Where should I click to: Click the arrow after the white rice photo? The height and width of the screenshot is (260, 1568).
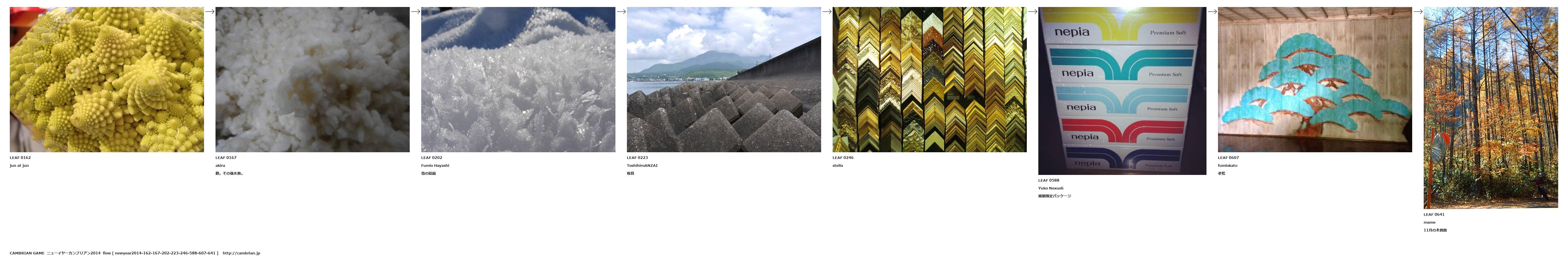[415, 11]
